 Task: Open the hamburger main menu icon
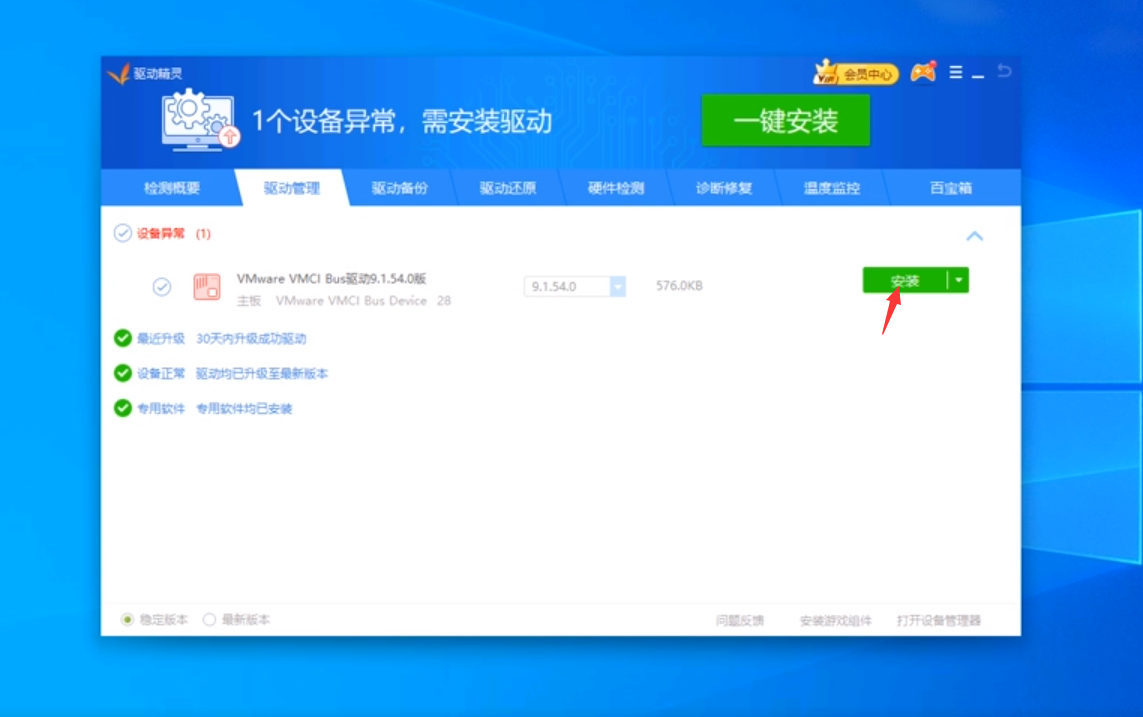tap(956, 71)
